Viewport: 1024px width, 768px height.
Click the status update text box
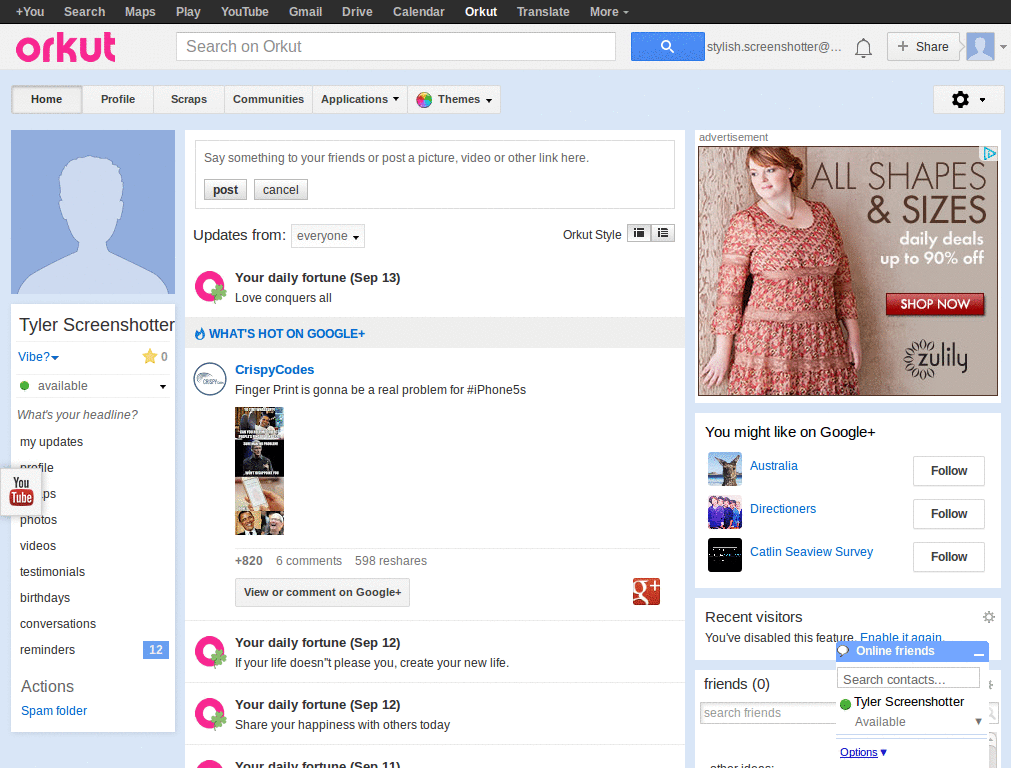(434, 158)
